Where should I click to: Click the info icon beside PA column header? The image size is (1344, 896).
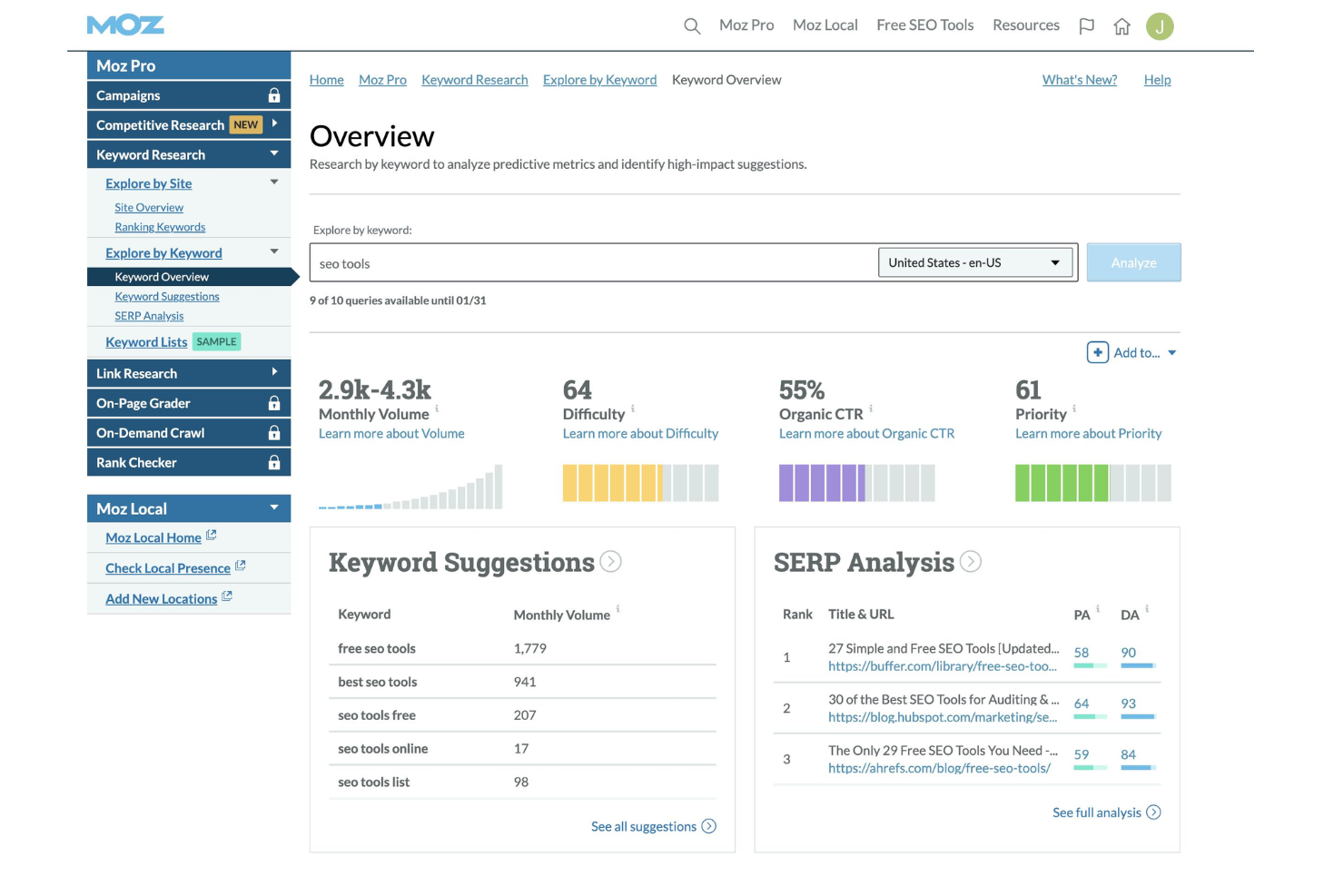pyautogui.click(x=1098, y=609)
